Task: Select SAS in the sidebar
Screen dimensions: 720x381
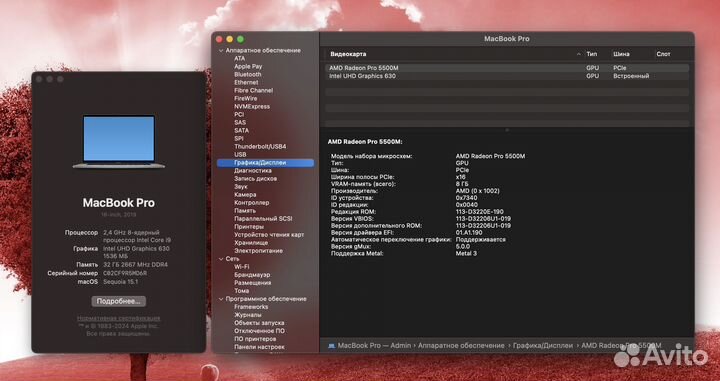Action: [x=240, y=123]
